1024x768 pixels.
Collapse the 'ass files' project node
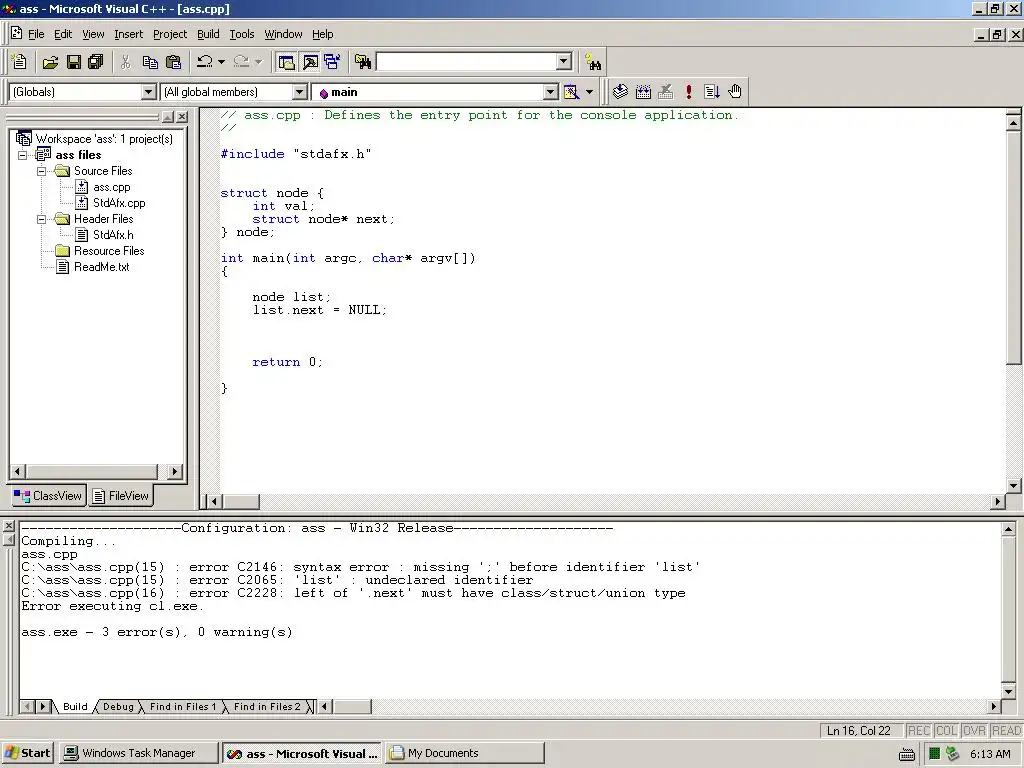coord(23,155)
